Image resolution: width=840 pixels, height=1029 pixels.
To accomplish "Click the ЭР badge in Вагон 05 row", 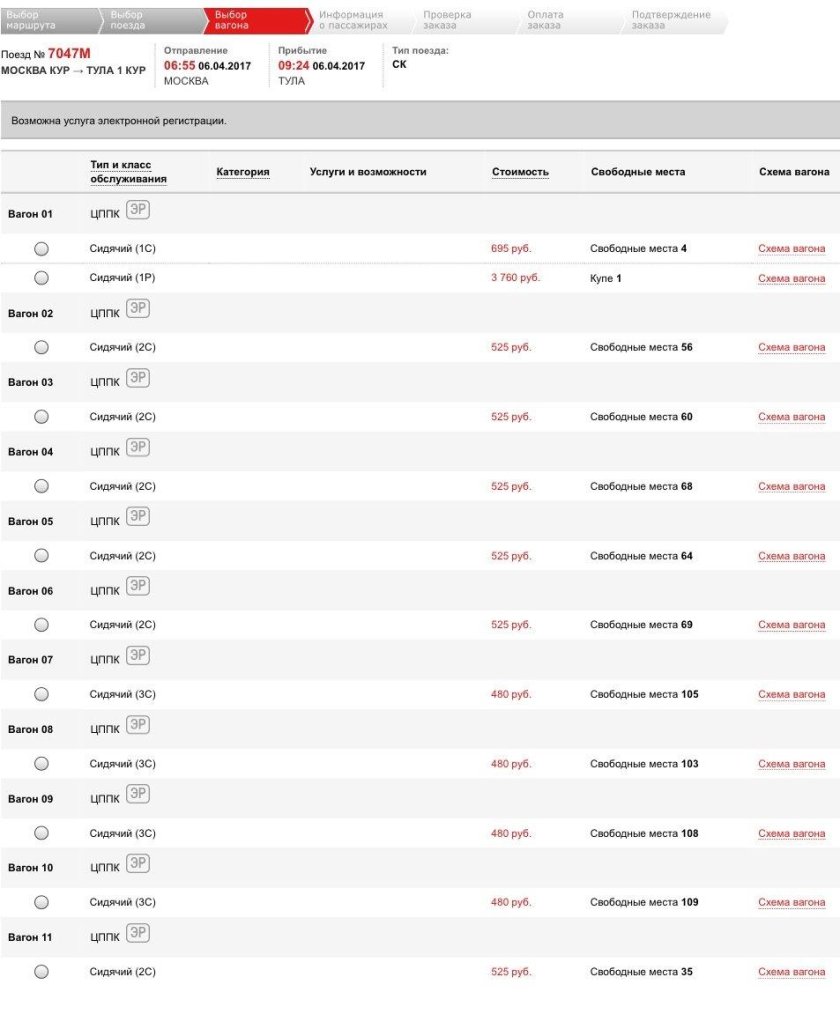I will pyautogui.click(x=138, y=517).
